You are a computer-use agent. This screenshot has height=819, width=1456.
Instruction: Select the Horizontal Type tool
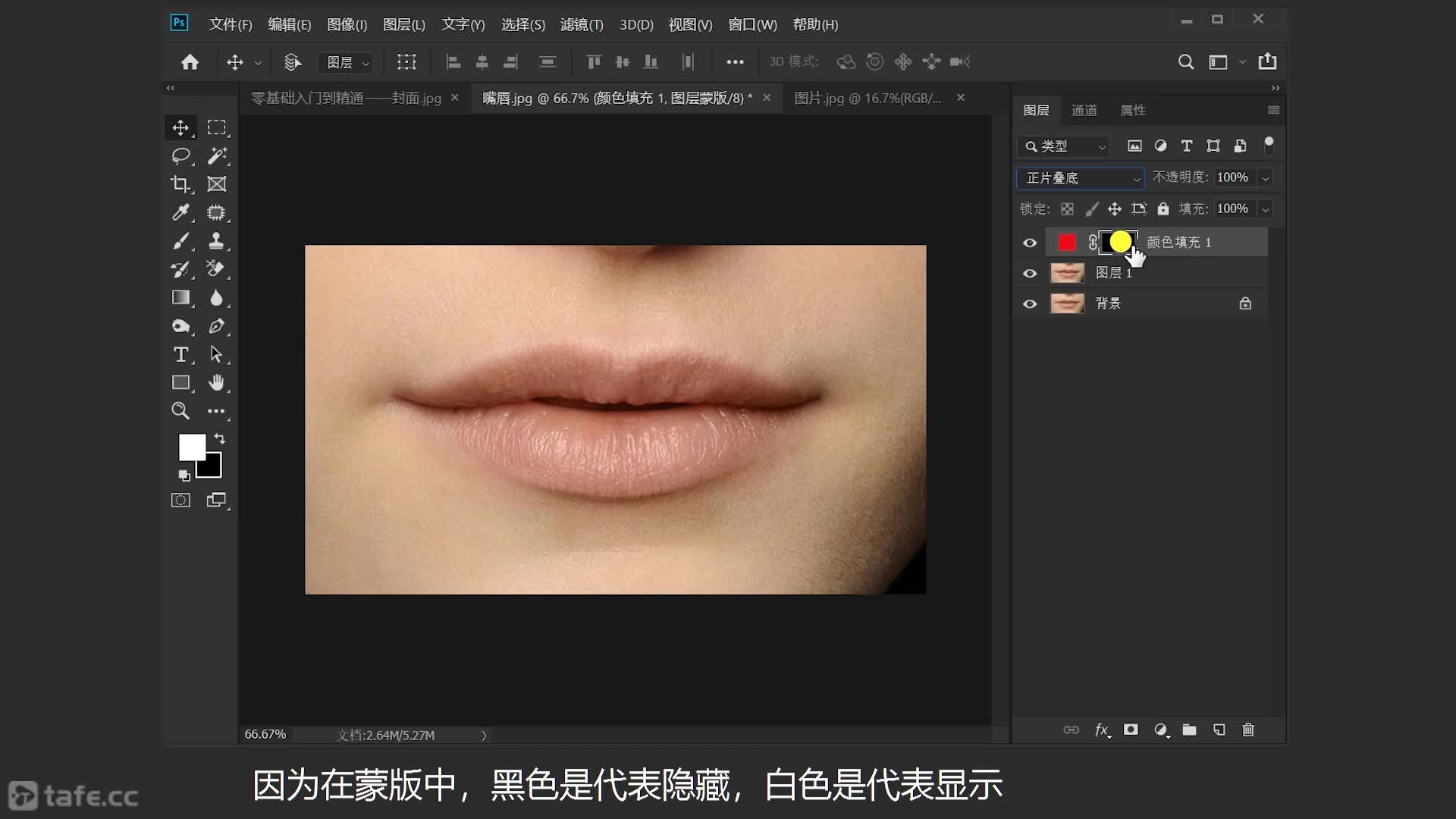180,354
